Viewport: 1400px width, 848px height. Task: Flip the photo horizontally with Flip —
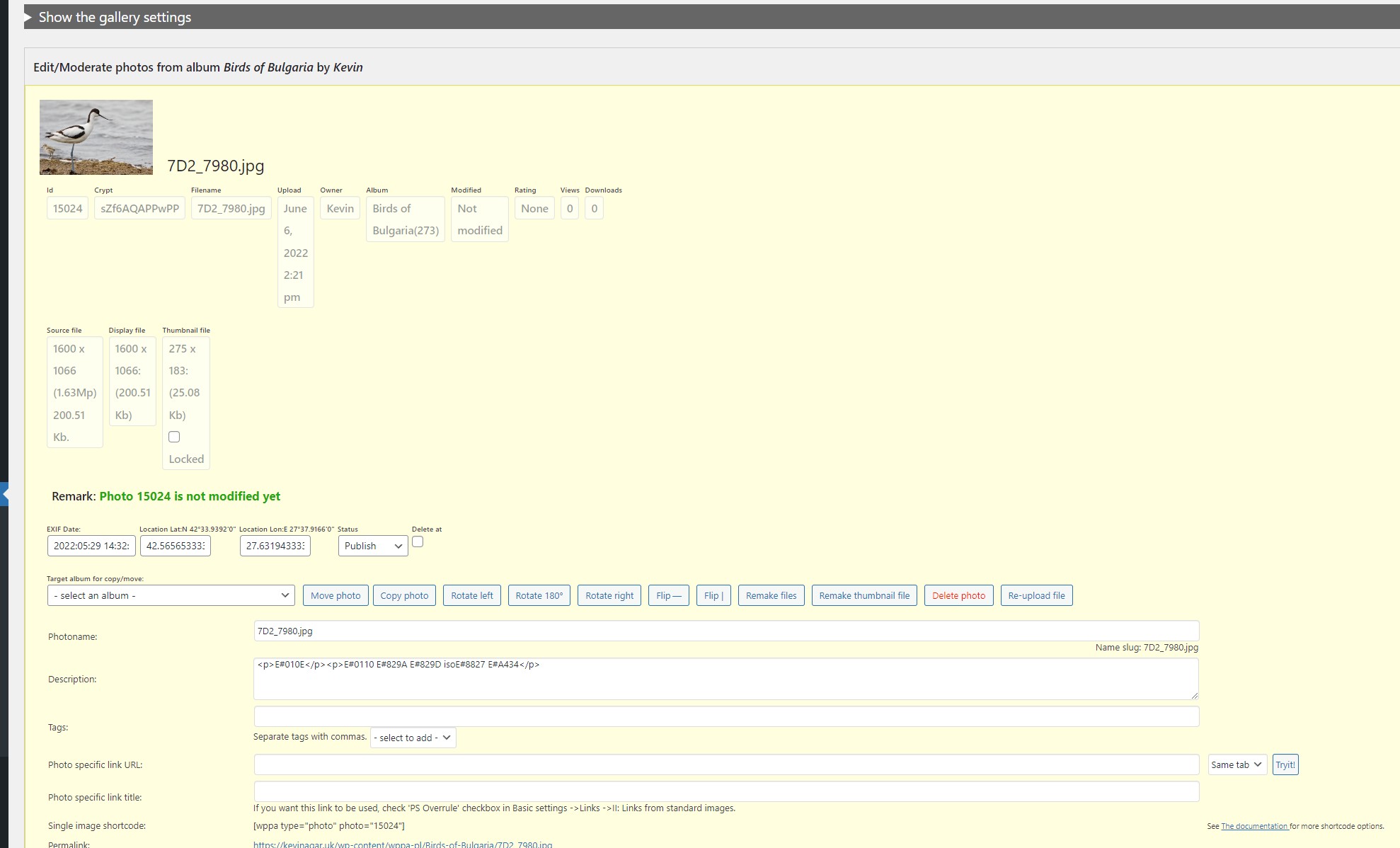(669, 595)
